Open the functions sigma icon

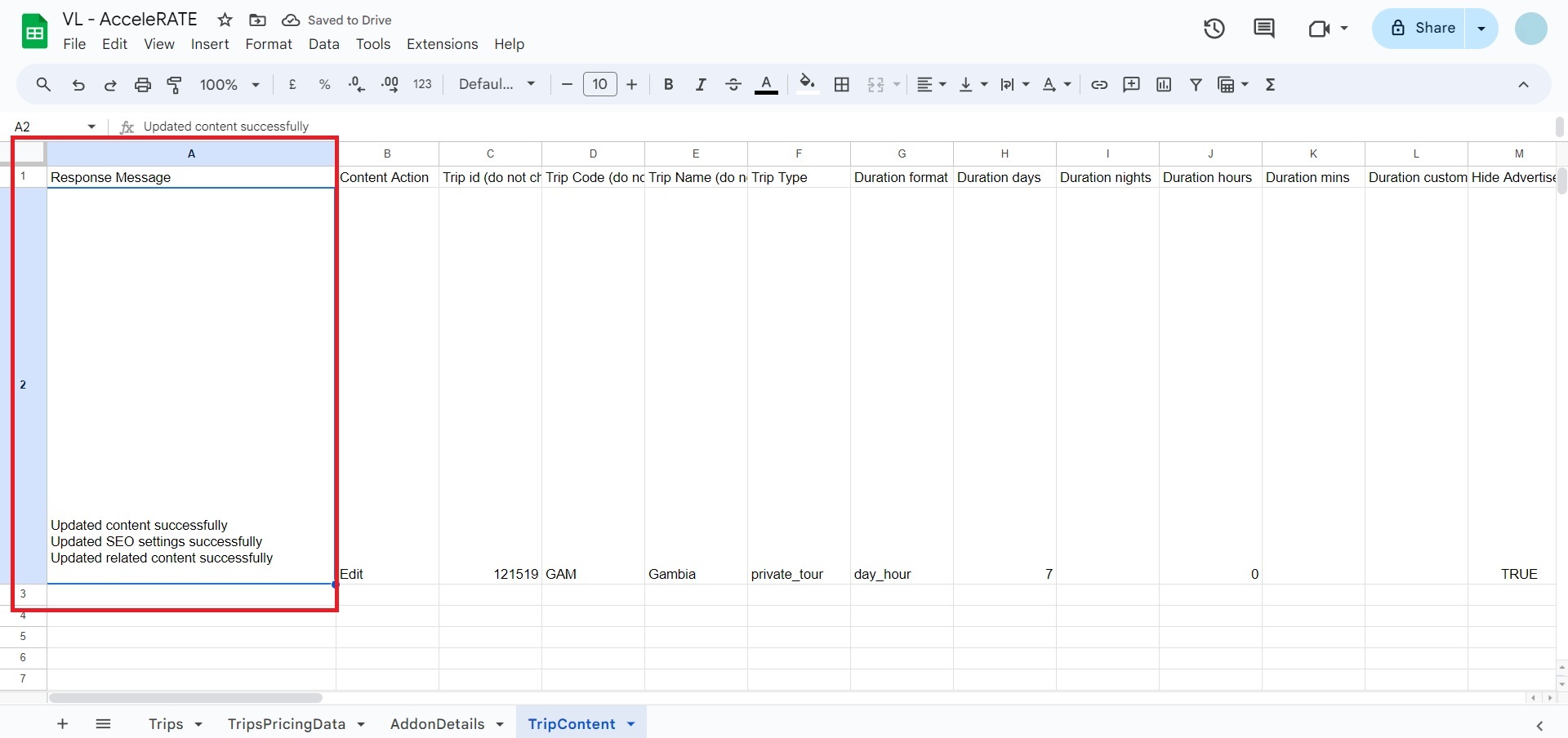[1270, 84]
